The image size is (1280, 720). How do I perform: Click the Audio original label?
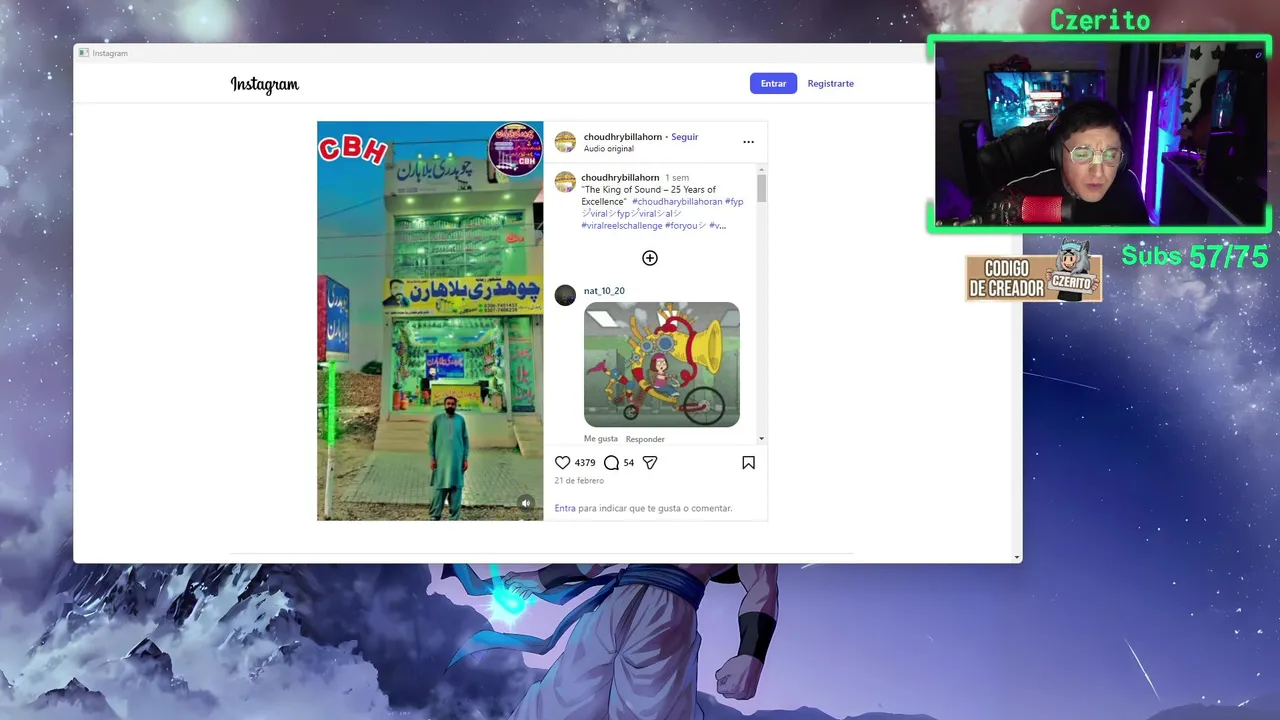point(609,149)
